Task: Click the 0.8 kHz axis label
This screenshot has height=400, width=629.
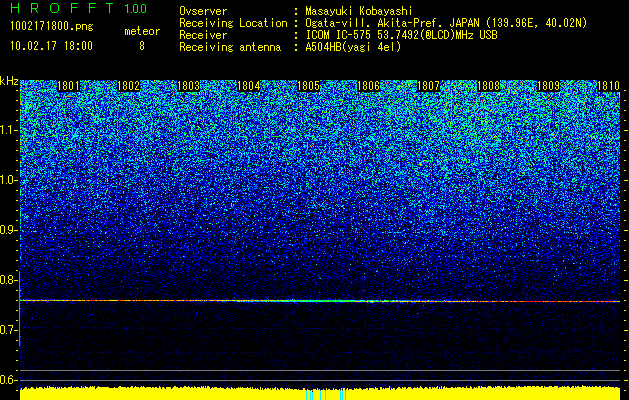Action: pyautogui.click(x=8, y=280)
